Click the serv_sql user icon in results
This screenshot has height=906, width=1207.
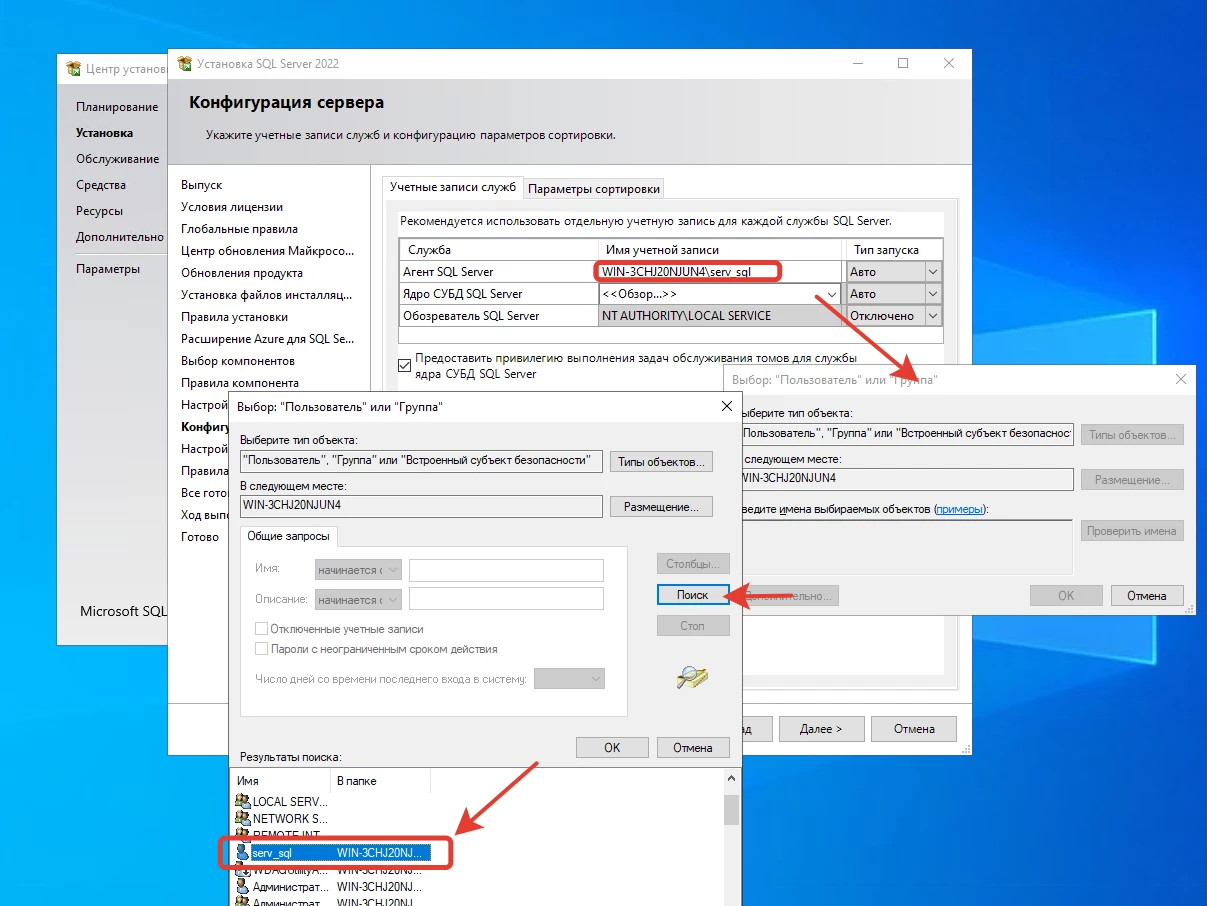(242, 852)
